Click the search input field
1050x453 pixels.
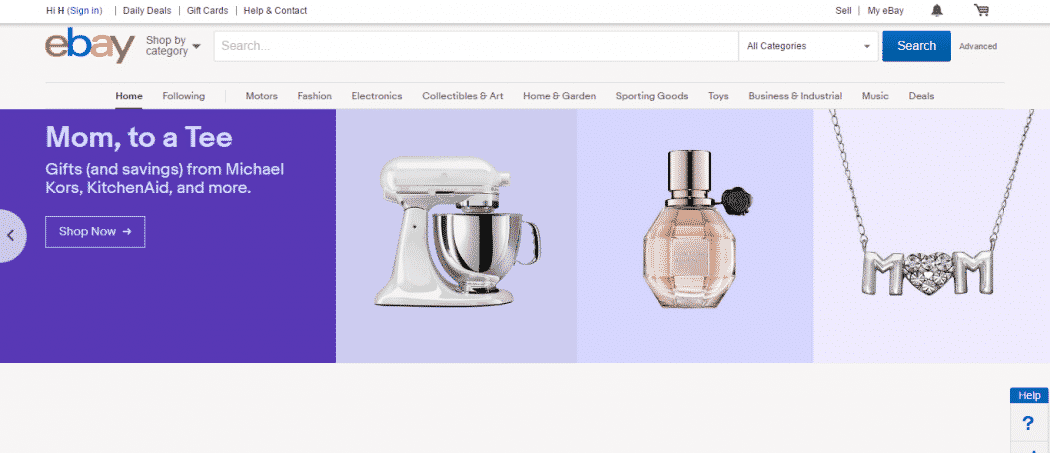coord(476,46)
